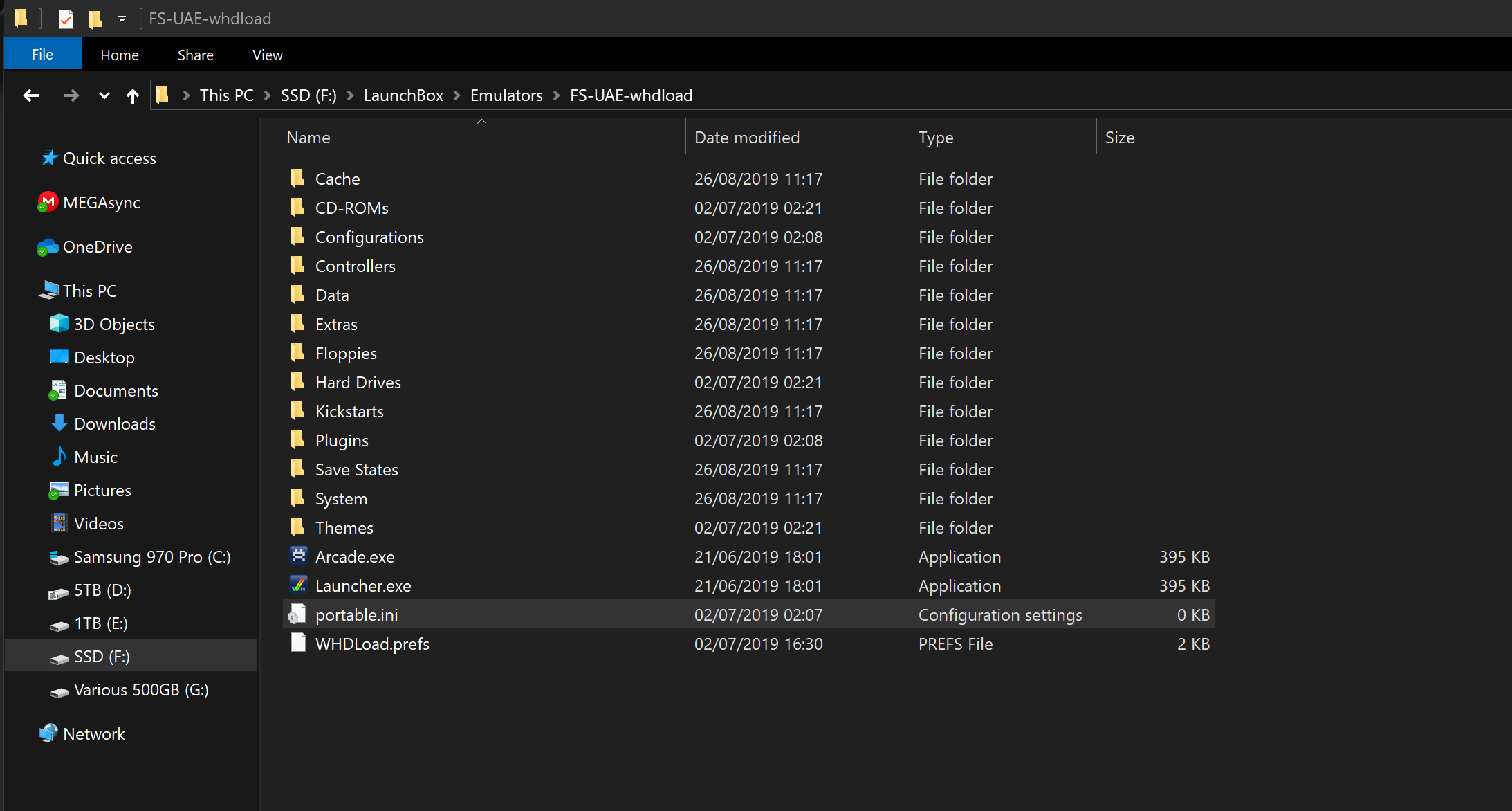Select the System folder row

749,498
